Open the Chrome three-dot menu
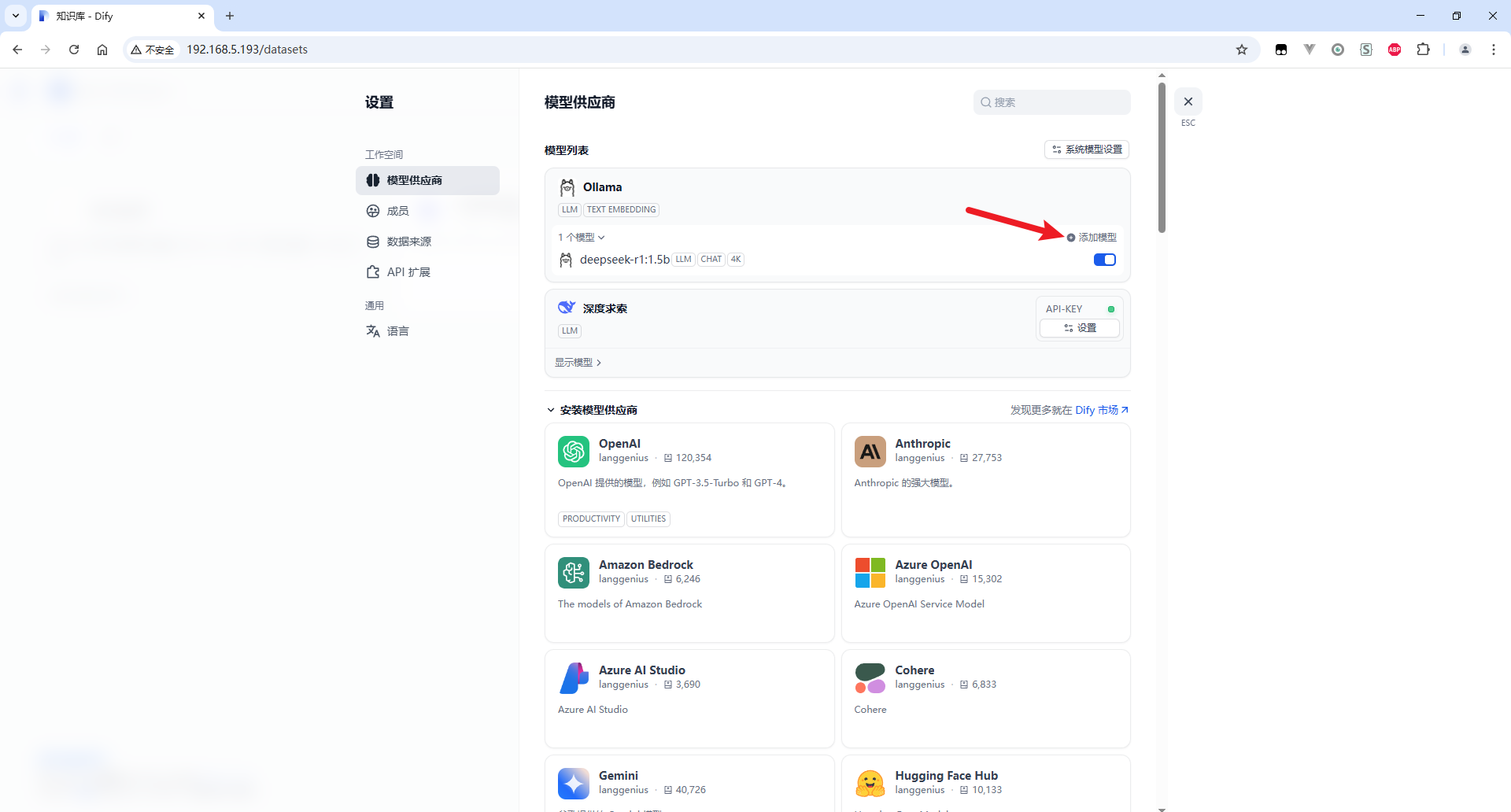 [1494, 50]
